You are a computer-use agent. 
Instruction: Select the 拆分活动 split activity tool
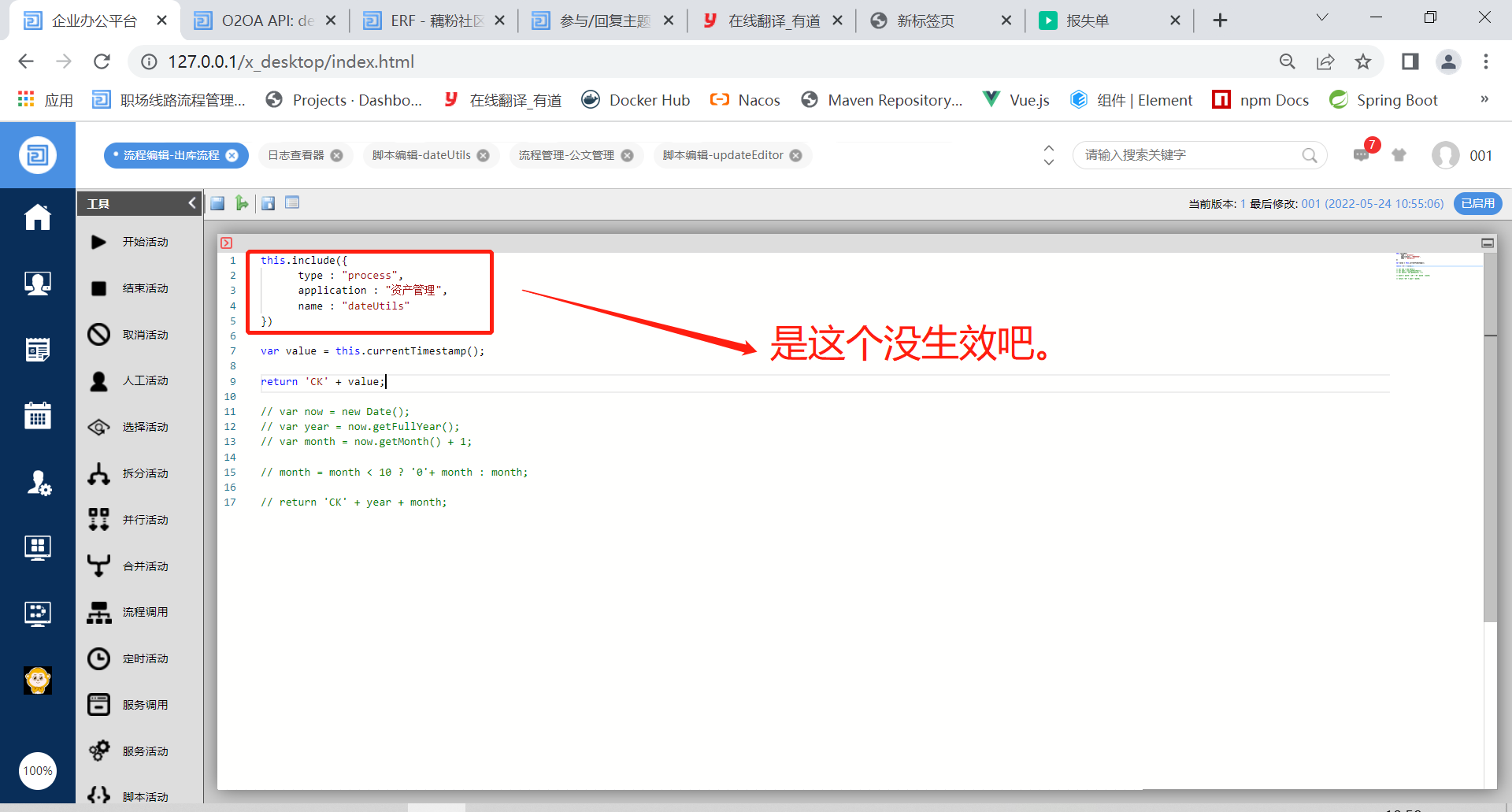(128, 473)
